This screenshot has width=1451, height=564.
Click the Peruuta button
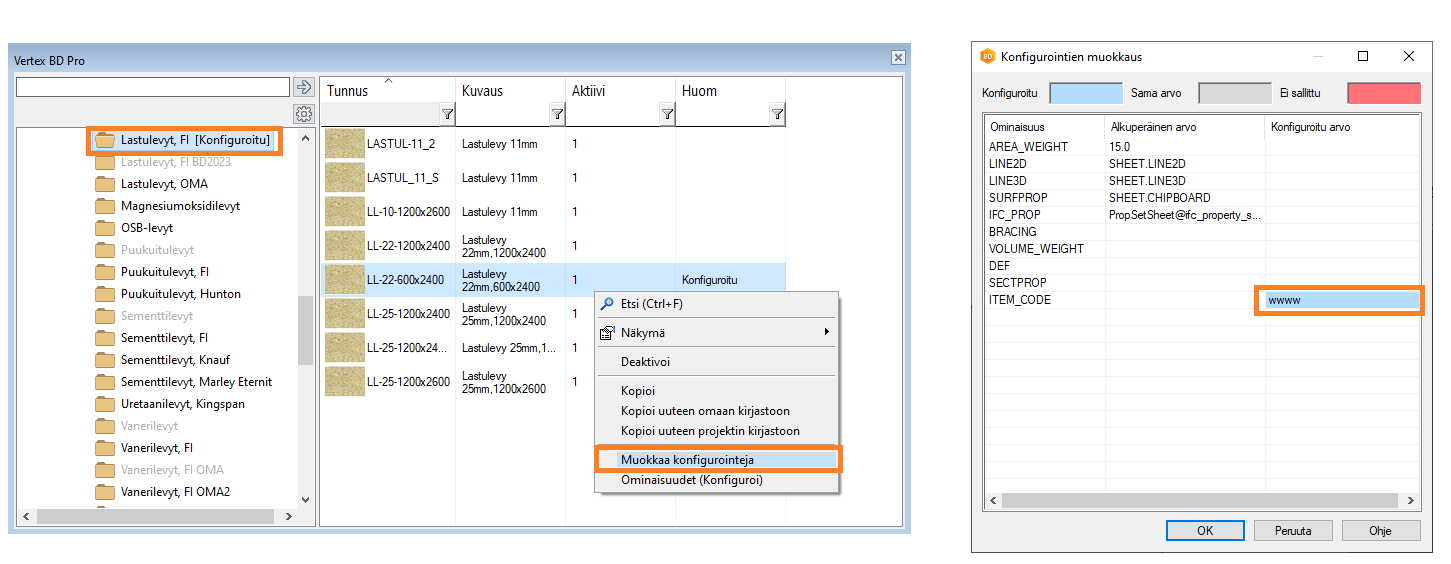pyautogui.click(x=1291, y=531)
